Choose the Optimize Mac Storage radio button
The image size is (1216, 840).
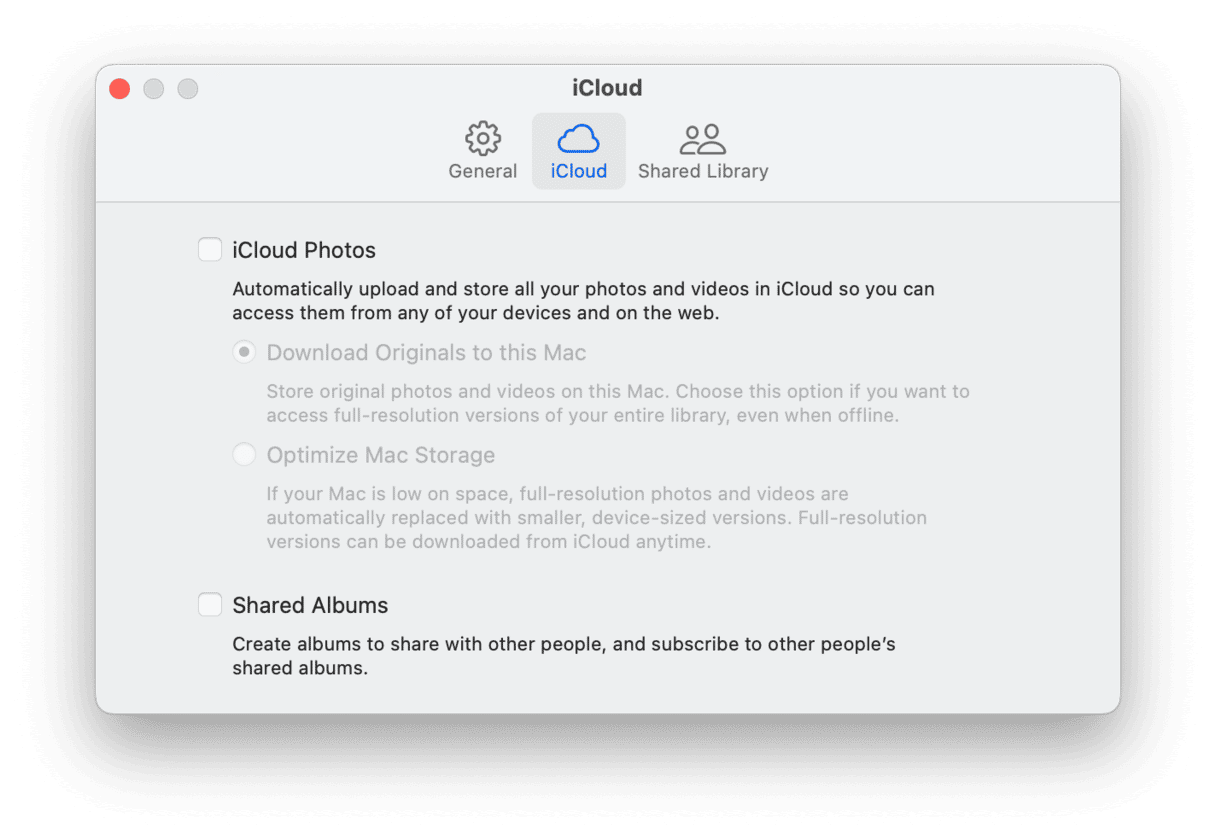click(x=244, y=455)
